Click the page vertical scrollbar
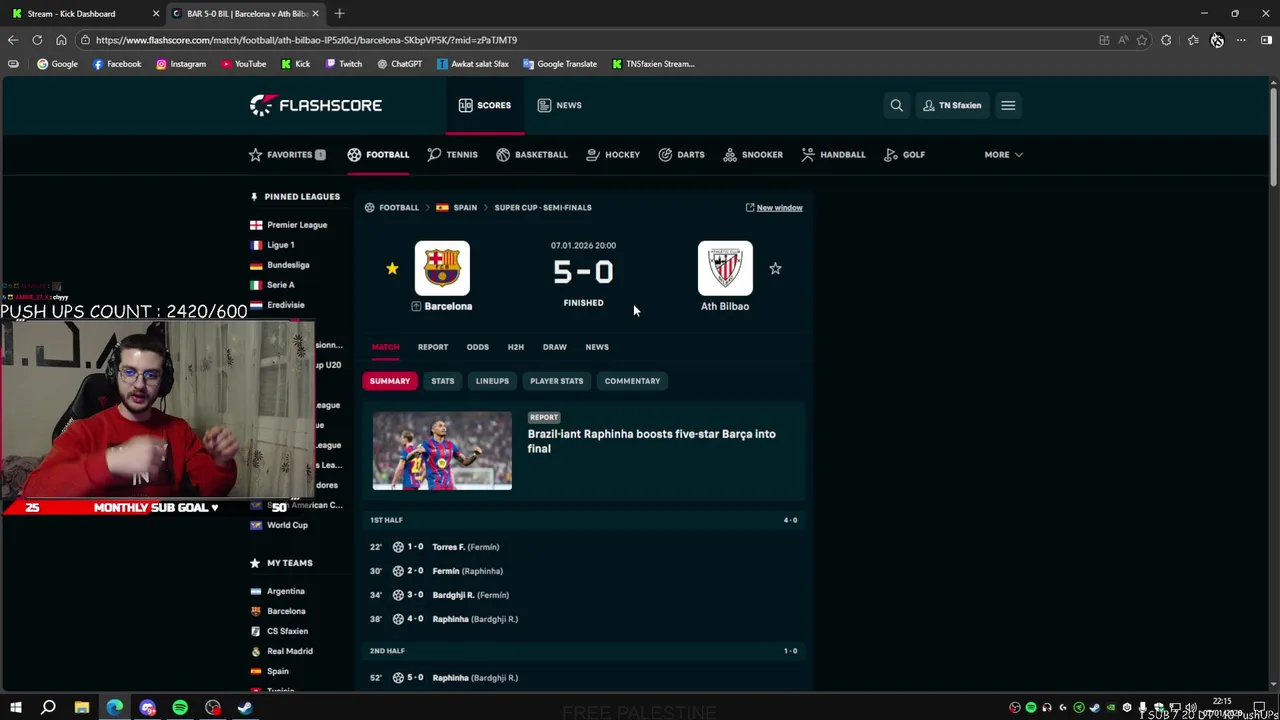The image size is (1280, 720). click(1273, 136)
